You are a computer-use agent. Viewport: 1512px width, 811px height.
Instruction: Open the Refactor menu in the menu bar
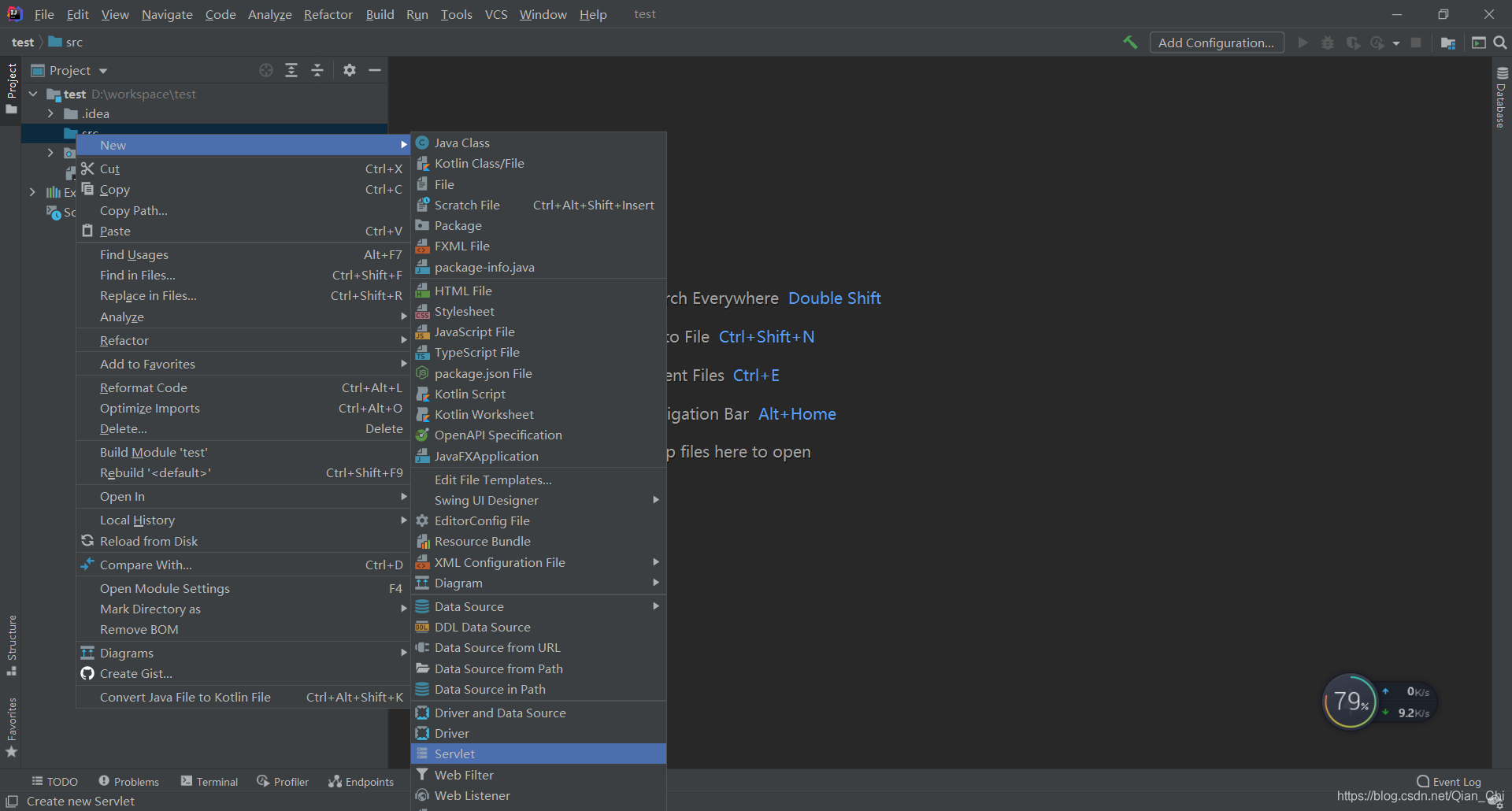328,14
